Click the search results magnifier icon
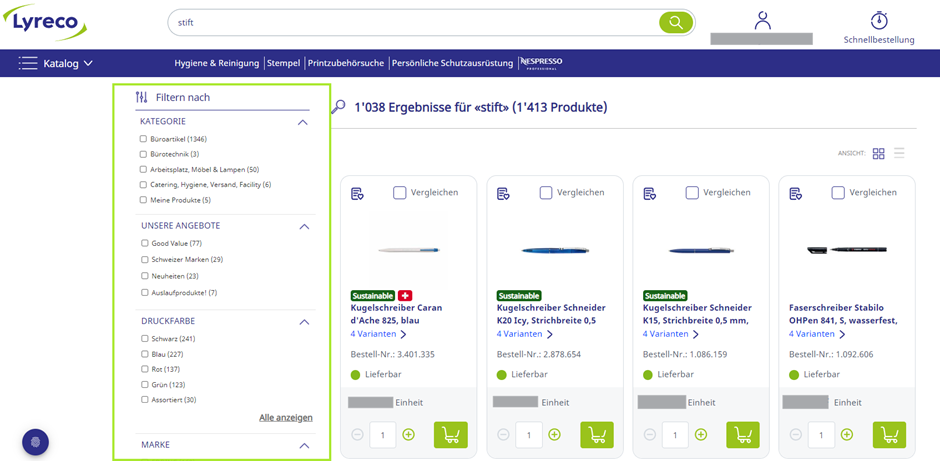Screen dimensions: 940x461 [x=338, y=107]
